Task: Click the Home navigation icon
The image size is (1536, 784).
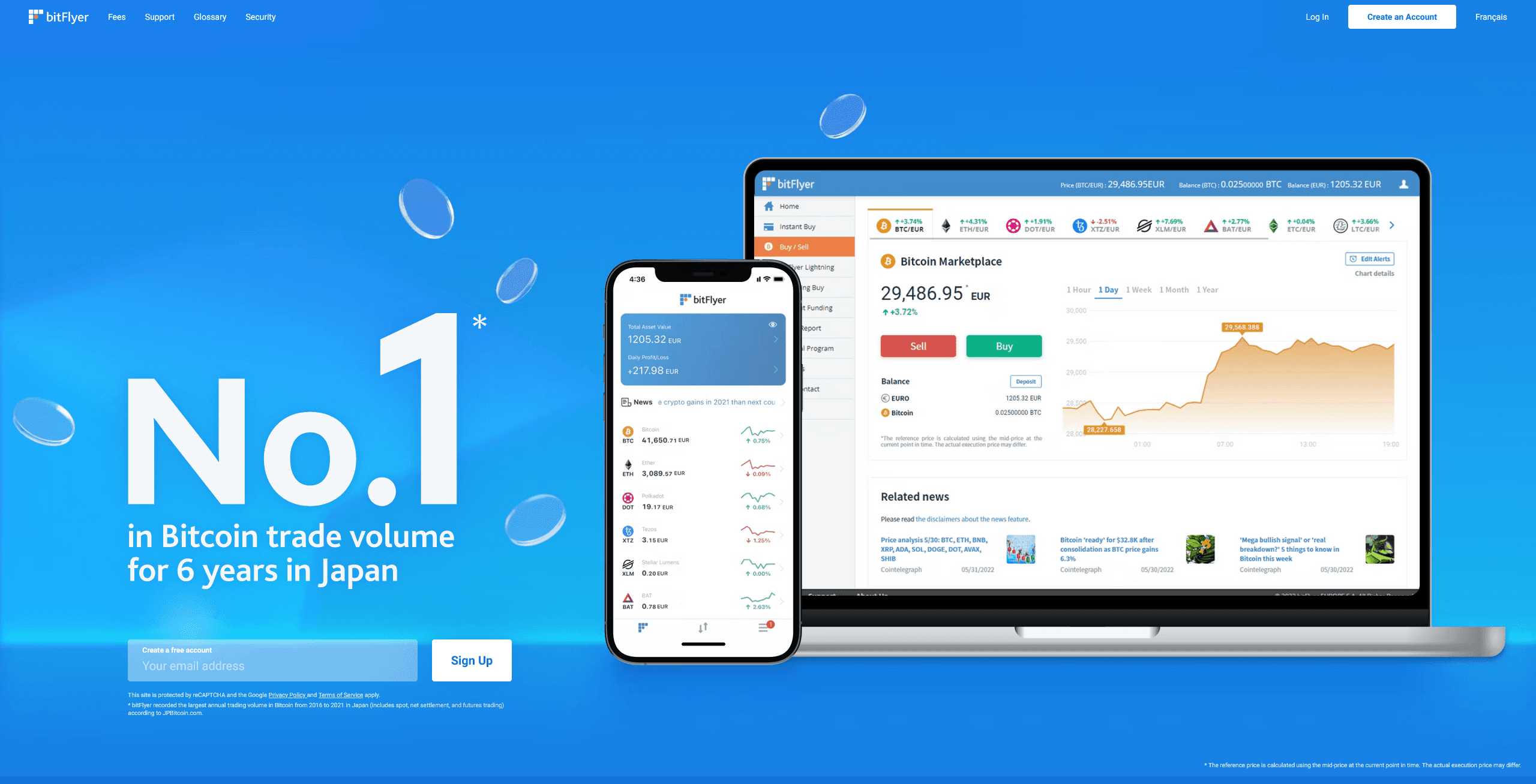Action: [x=770, y=204]
